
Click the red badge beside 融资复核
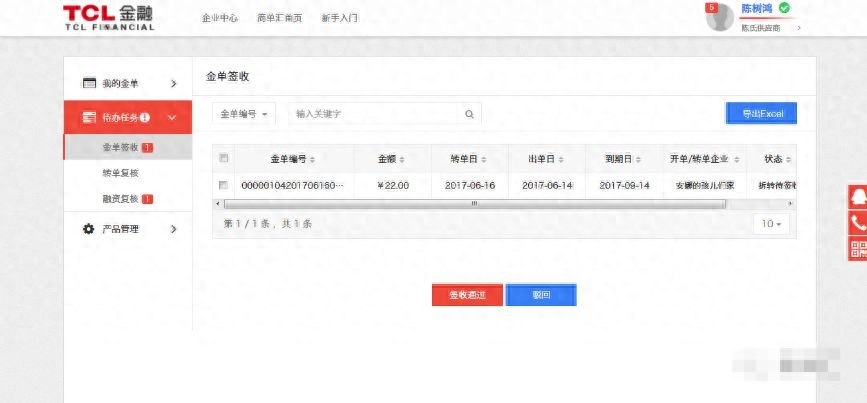pos(147,199)
